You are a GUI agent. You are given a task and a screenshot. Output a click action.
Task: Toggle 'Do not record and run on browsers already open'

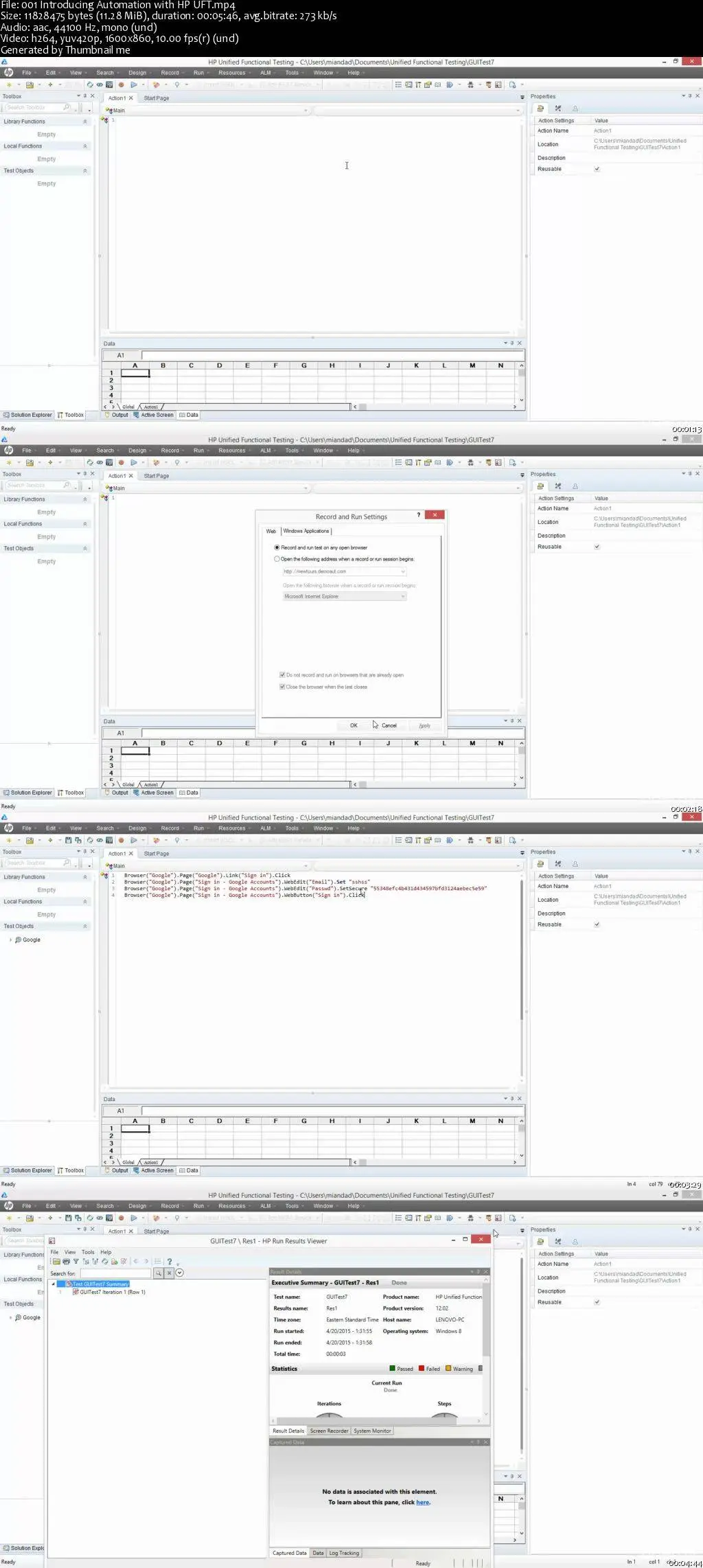coord(282,675)
